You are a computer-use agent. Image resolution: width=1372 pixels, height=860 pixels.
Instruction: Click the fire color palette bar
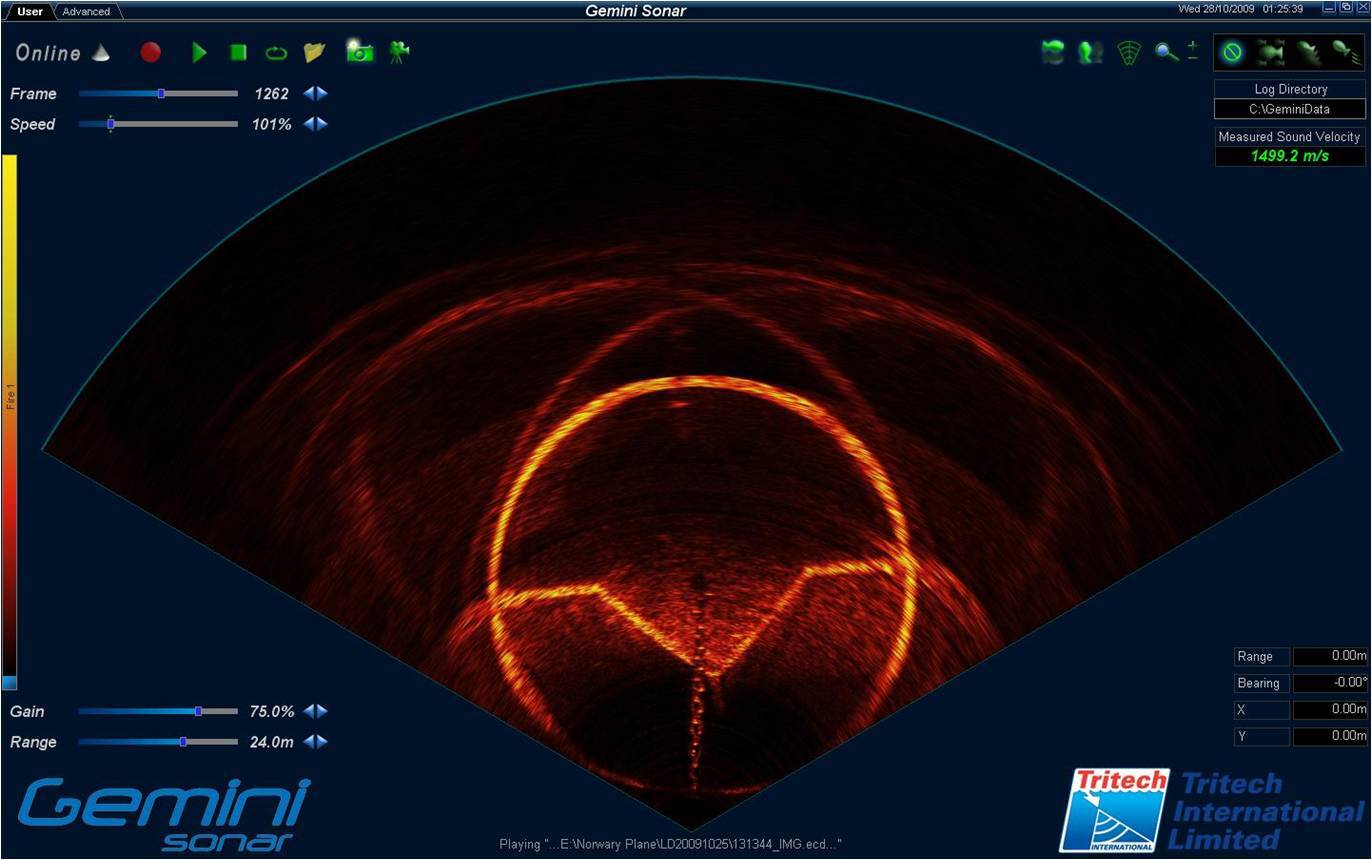[x=9, y=415]
